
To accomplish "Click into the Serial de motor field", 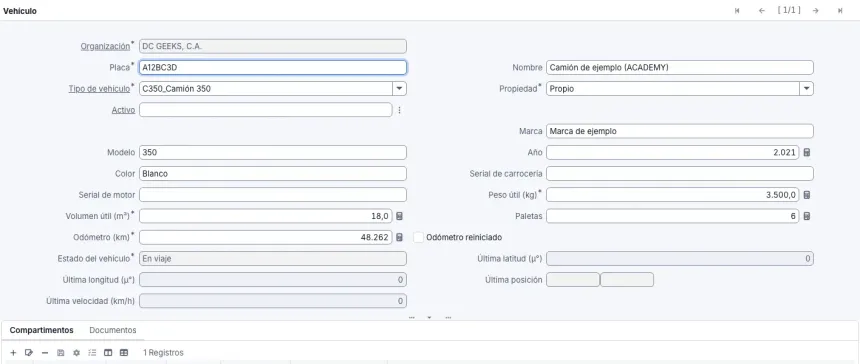I will (x=273, y=195).
